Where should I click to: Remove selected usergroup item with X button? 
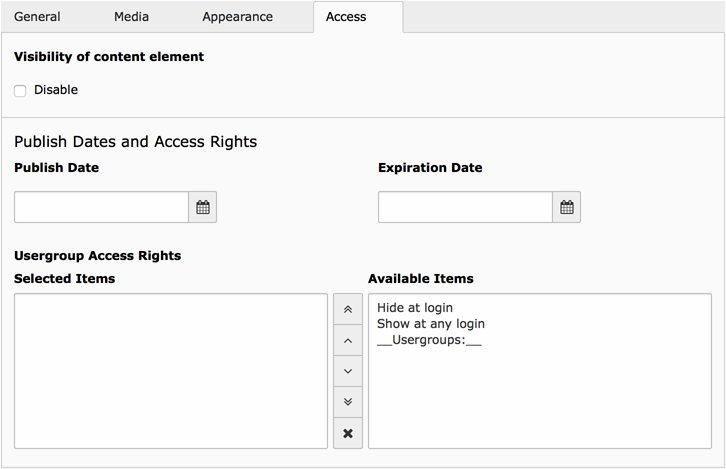click(x=348, y=433)
